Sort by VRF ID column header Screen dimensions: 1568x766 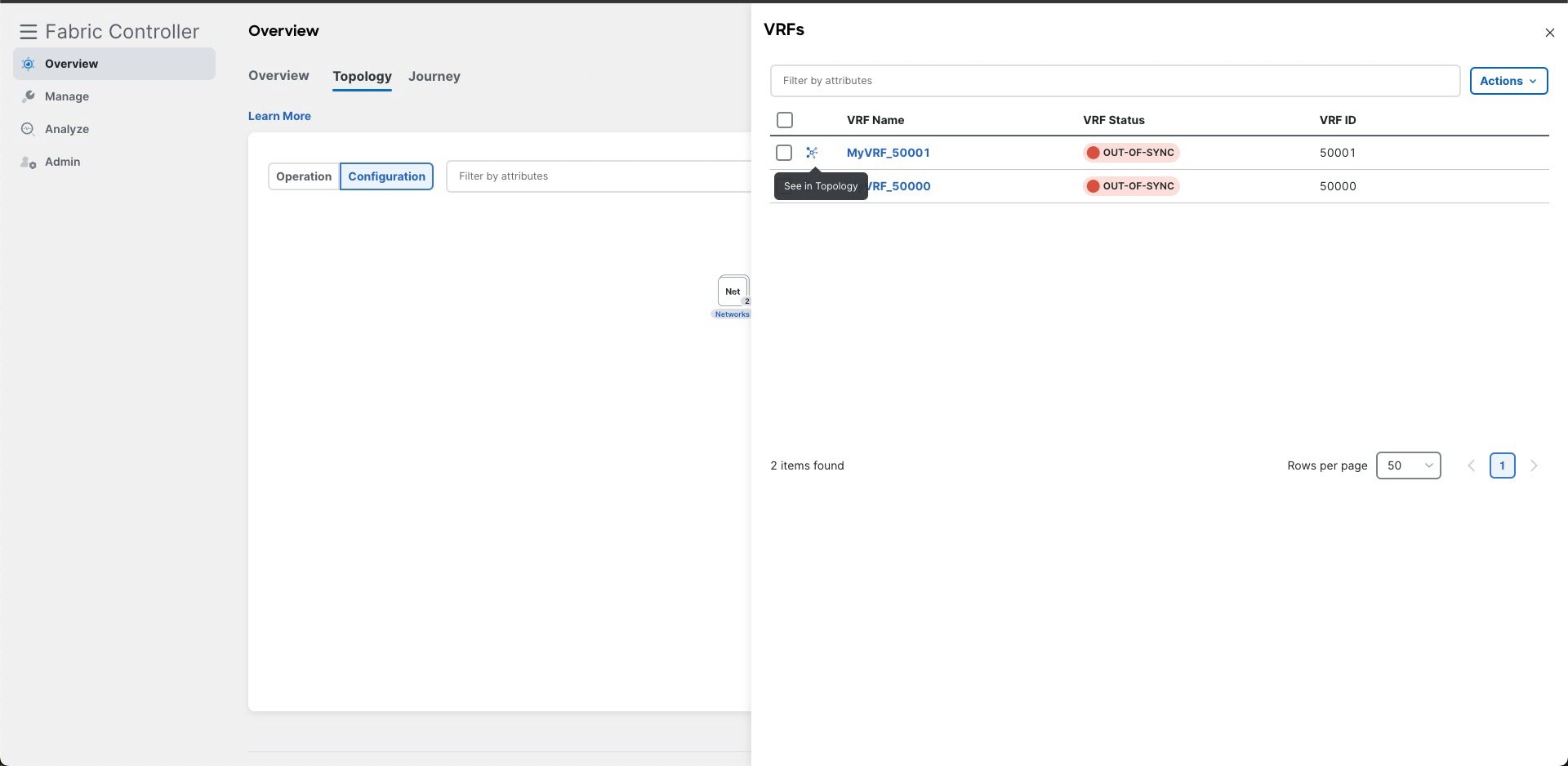coord(1338,120)
